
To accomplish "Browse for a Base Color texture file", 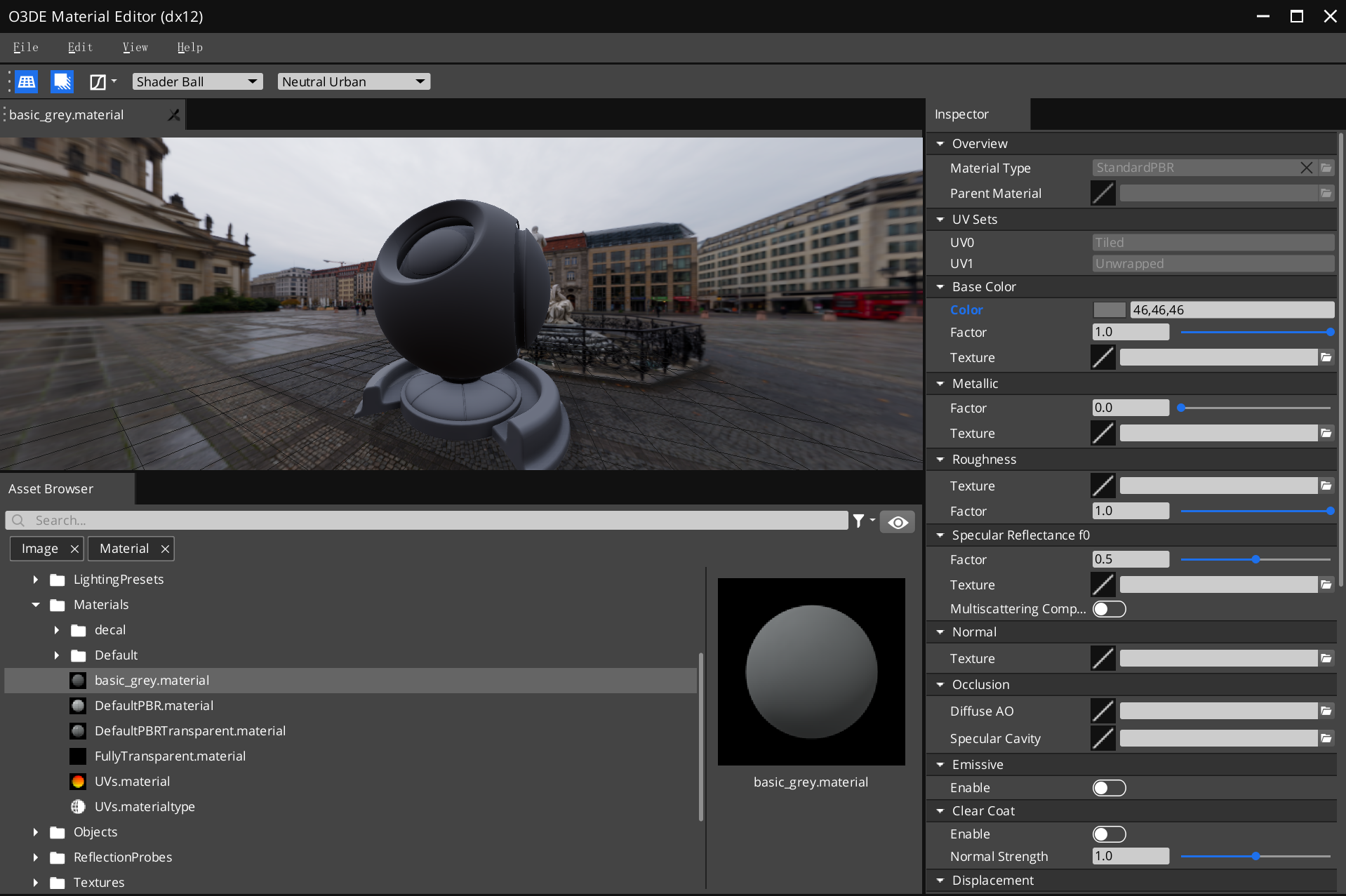I will (1326, 358).
